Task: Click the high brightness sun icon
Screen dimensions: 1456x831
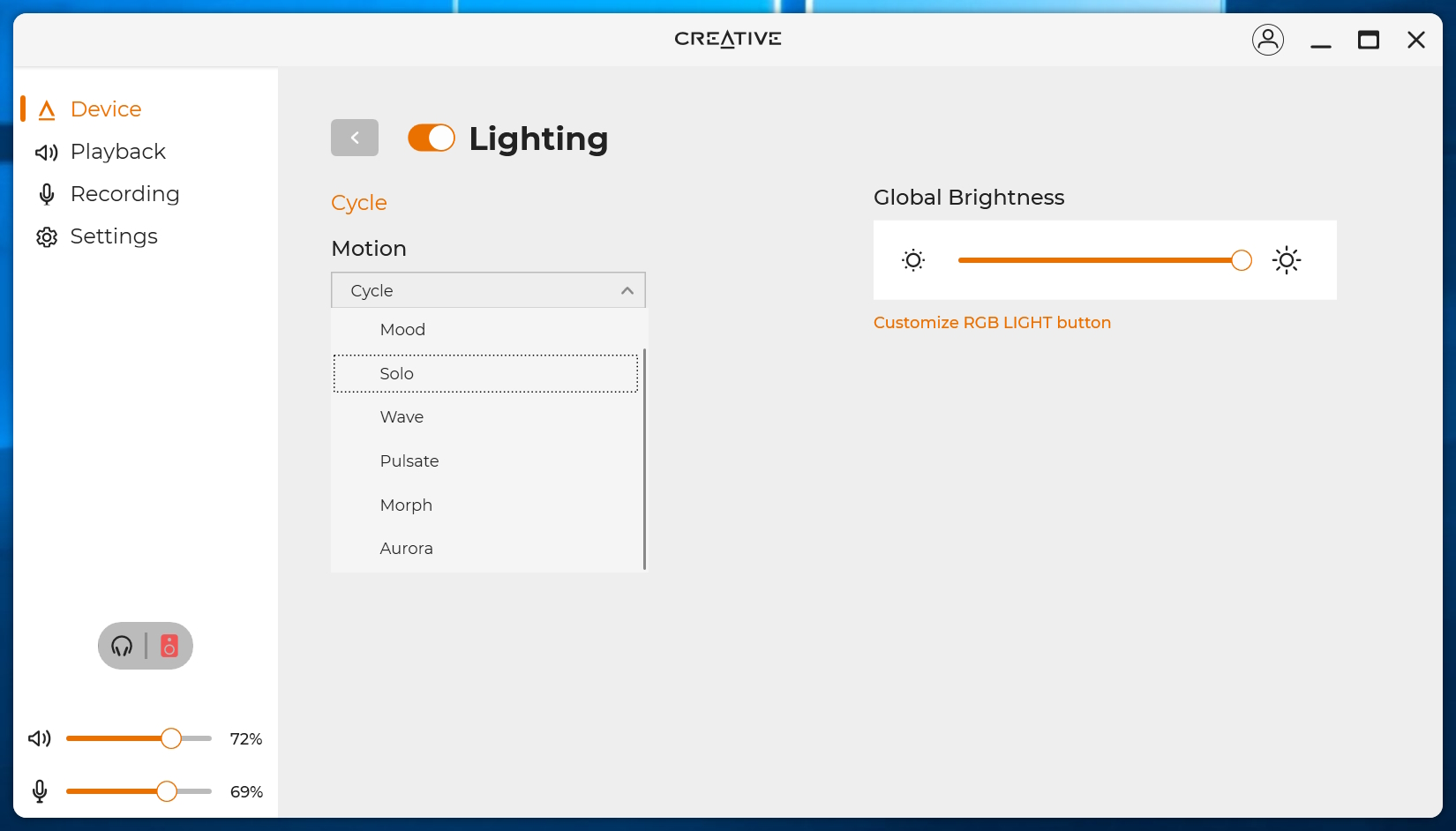Action: (1286, 260)
